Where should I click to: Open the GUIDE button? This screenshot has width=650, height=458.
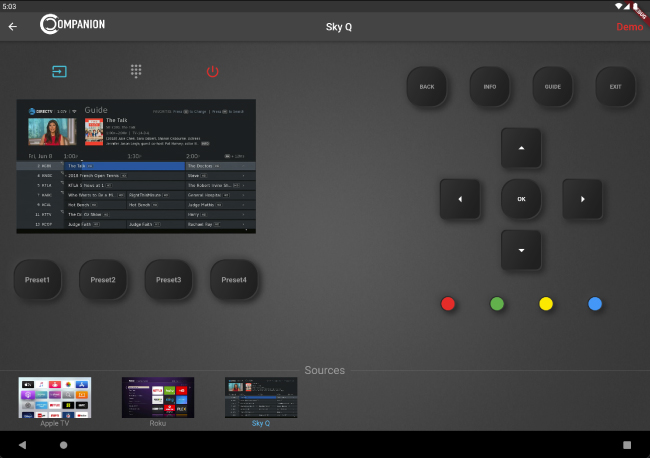(553, 87)
